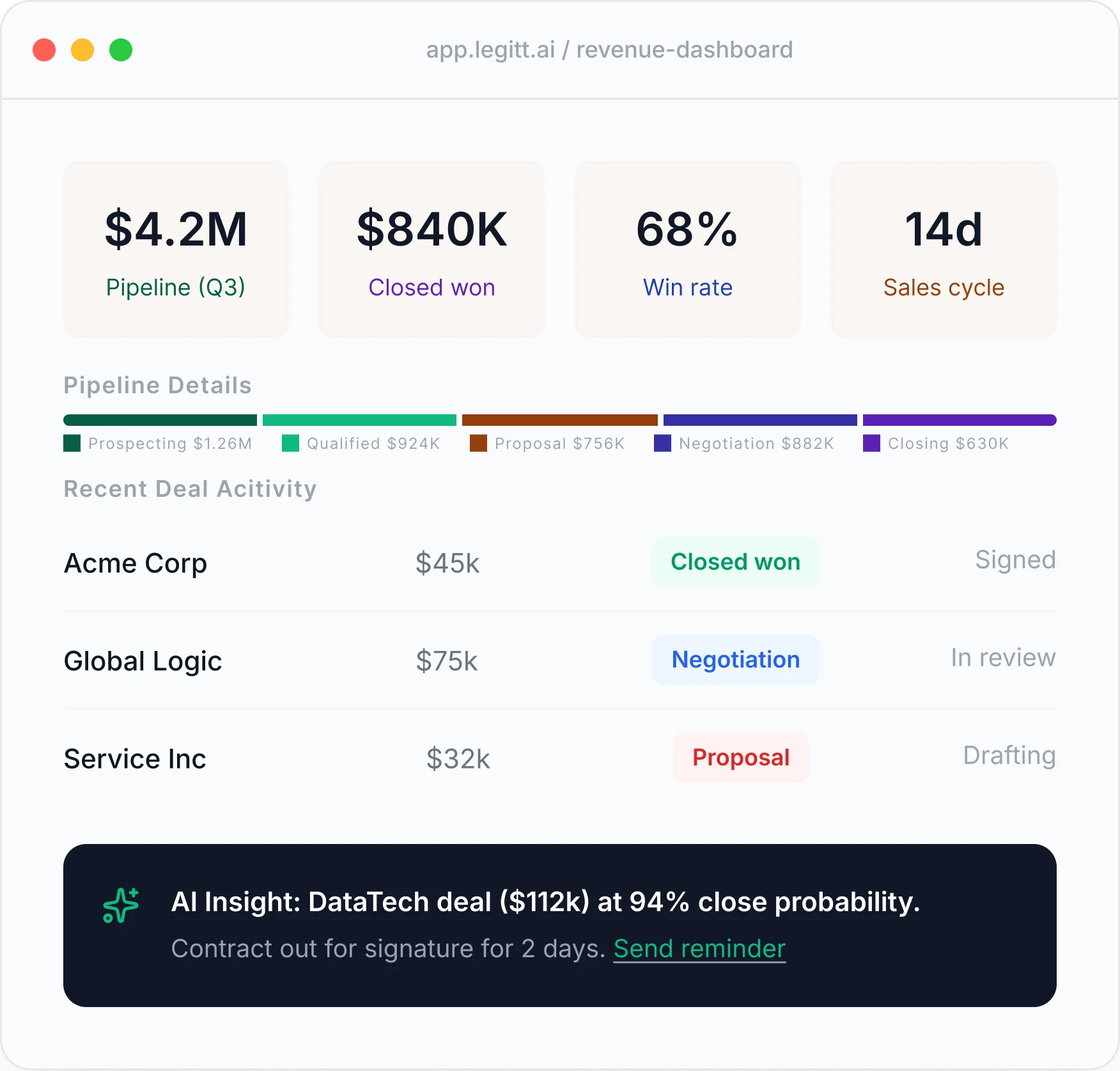This screenshot has width=1120, height=1071.
Task: Select the Pipeline (Q3) metric card
Action: pyautogui.click(x=176, y=249)
